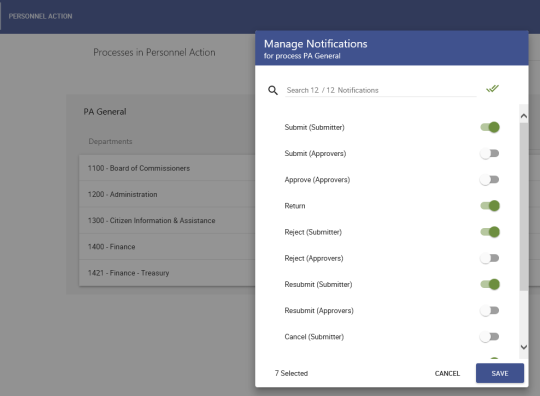
Task: Disable the Return notification switch
Action: tap(490, 206)
